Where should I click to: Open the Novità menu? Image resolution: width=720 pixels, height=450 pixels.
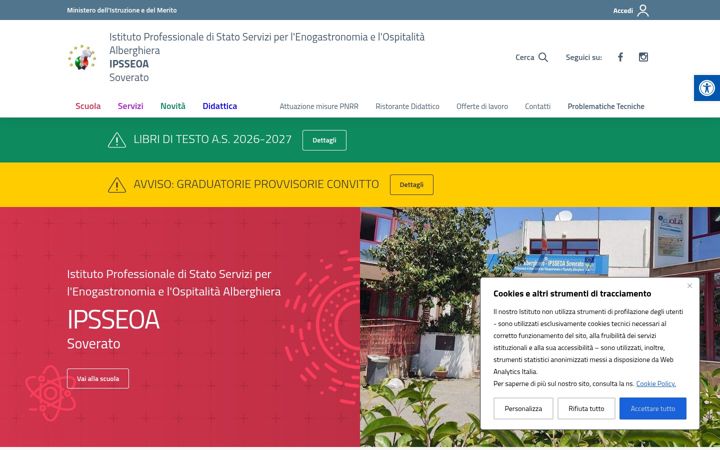point(173,106)
